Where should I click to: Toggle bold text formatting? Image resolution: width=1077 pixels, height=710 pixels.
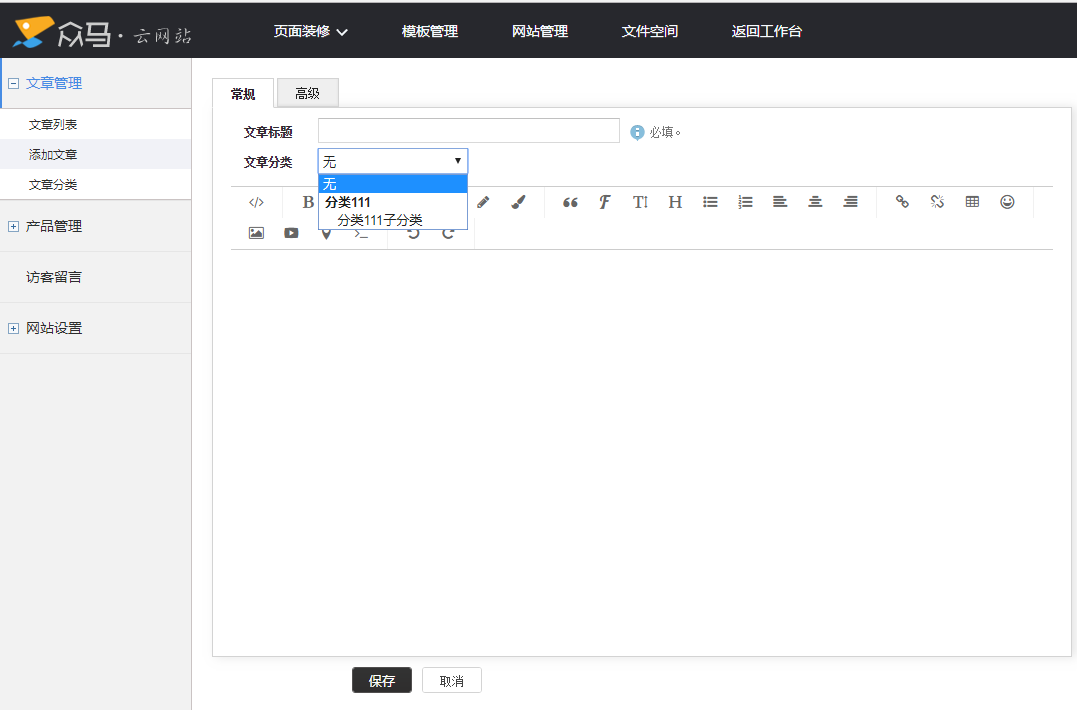308,202
